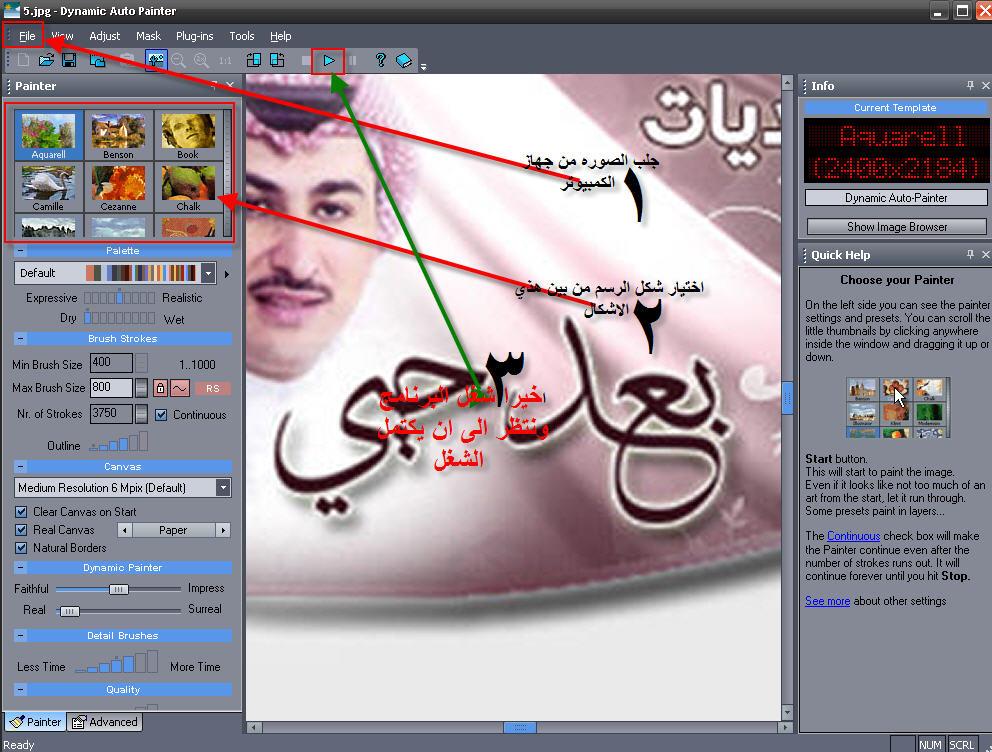992x752 pixels.
Task: Open the Default palette dropdown
Action: tap(208, 273)
